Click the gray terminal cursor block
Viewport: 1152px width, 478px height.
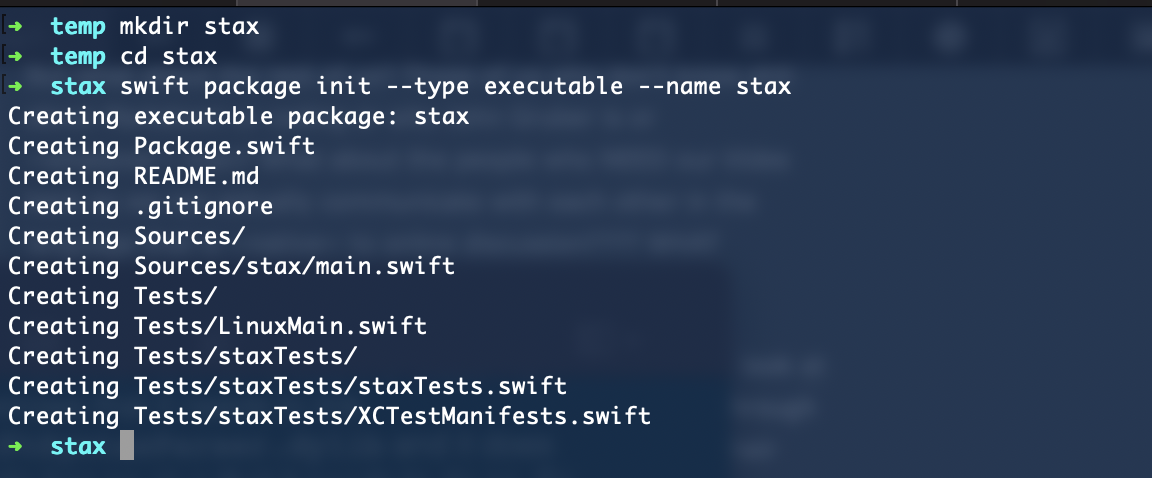[127, 446]
